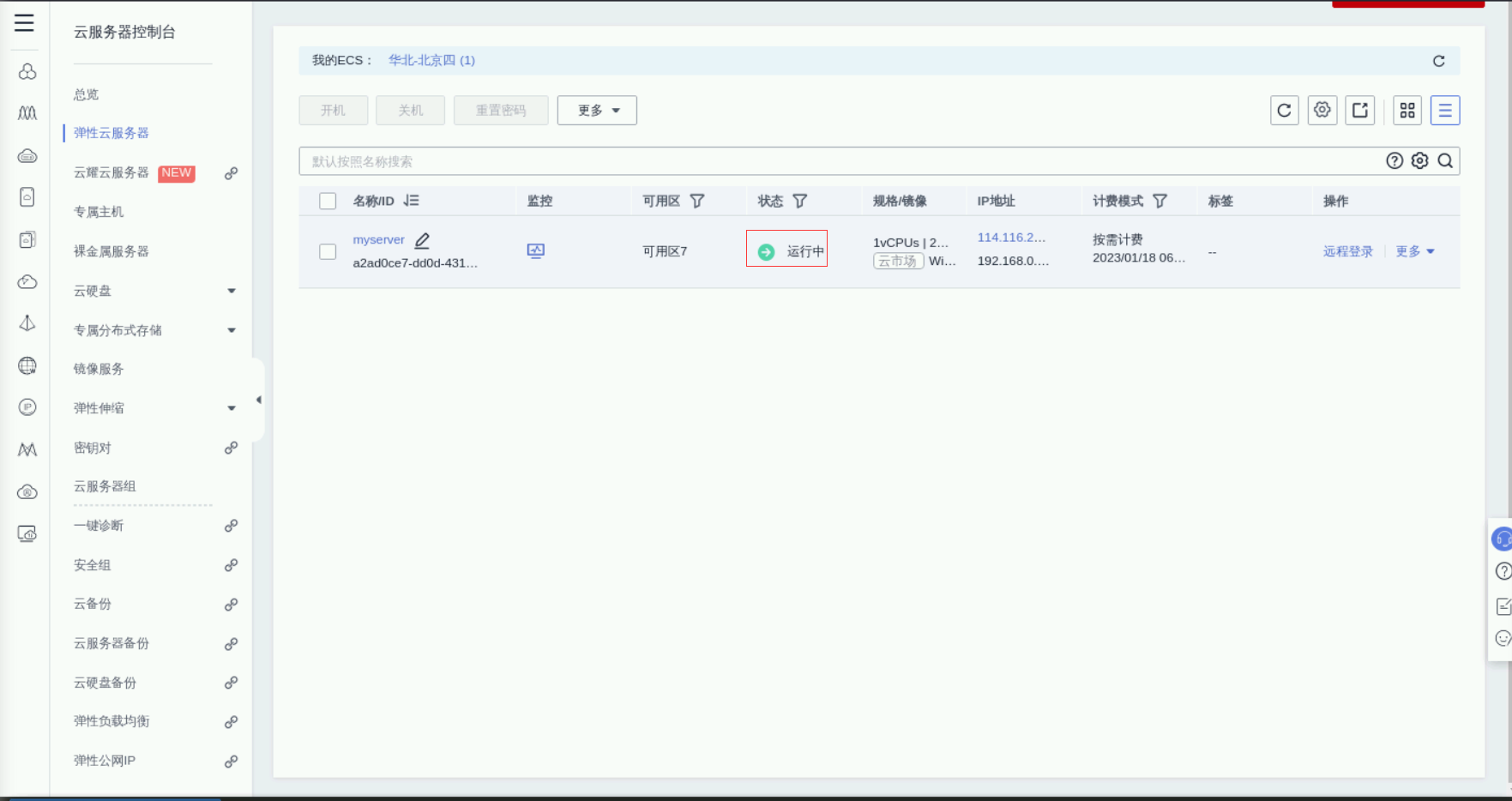1512x801 pixels.
Task: Sort by 名称/ID using the sort icon
Action: tap(412, 201)
